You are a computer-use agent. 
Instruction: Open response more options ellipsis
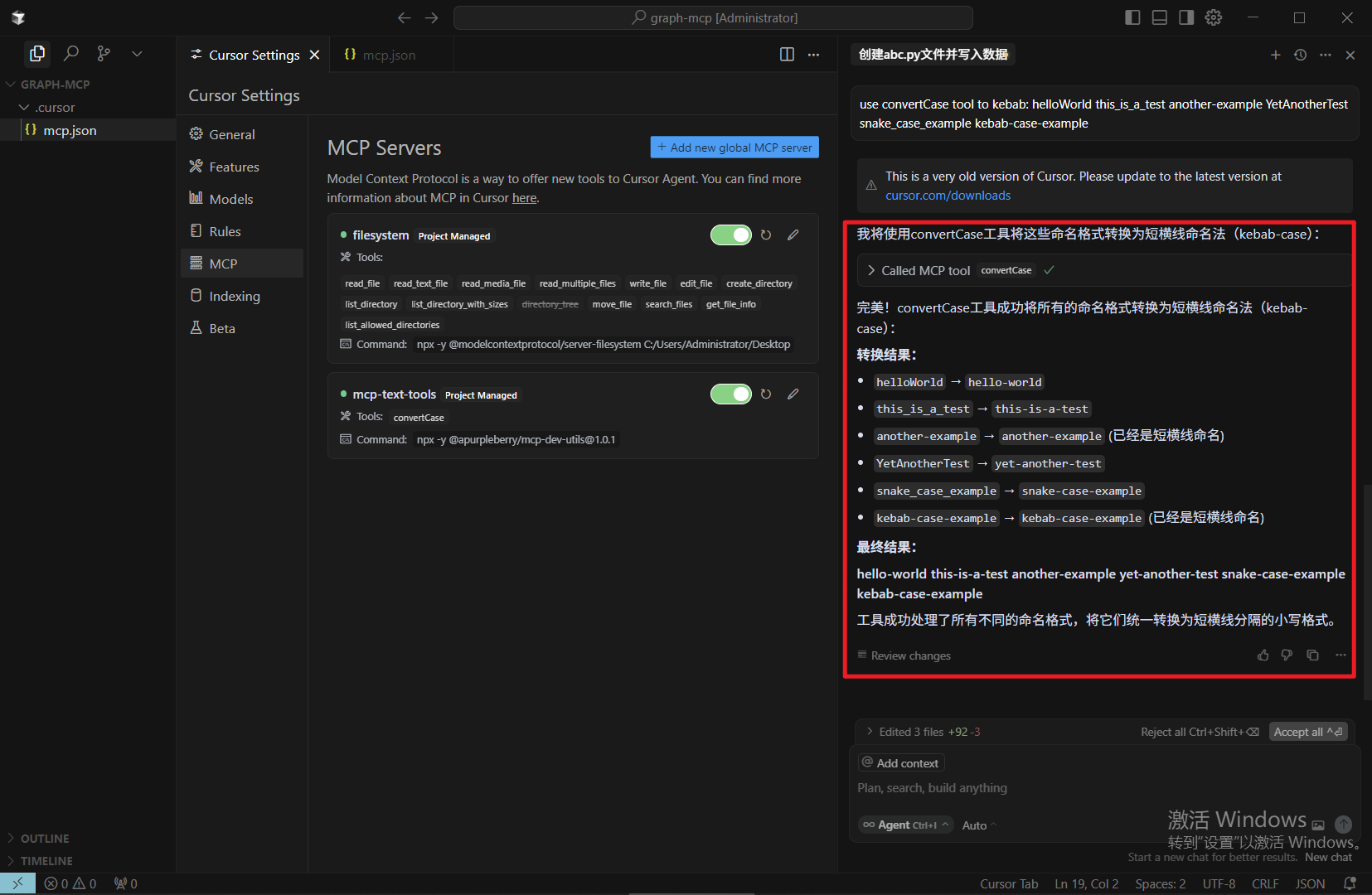pyautogui.click(x=1340, y=656)
